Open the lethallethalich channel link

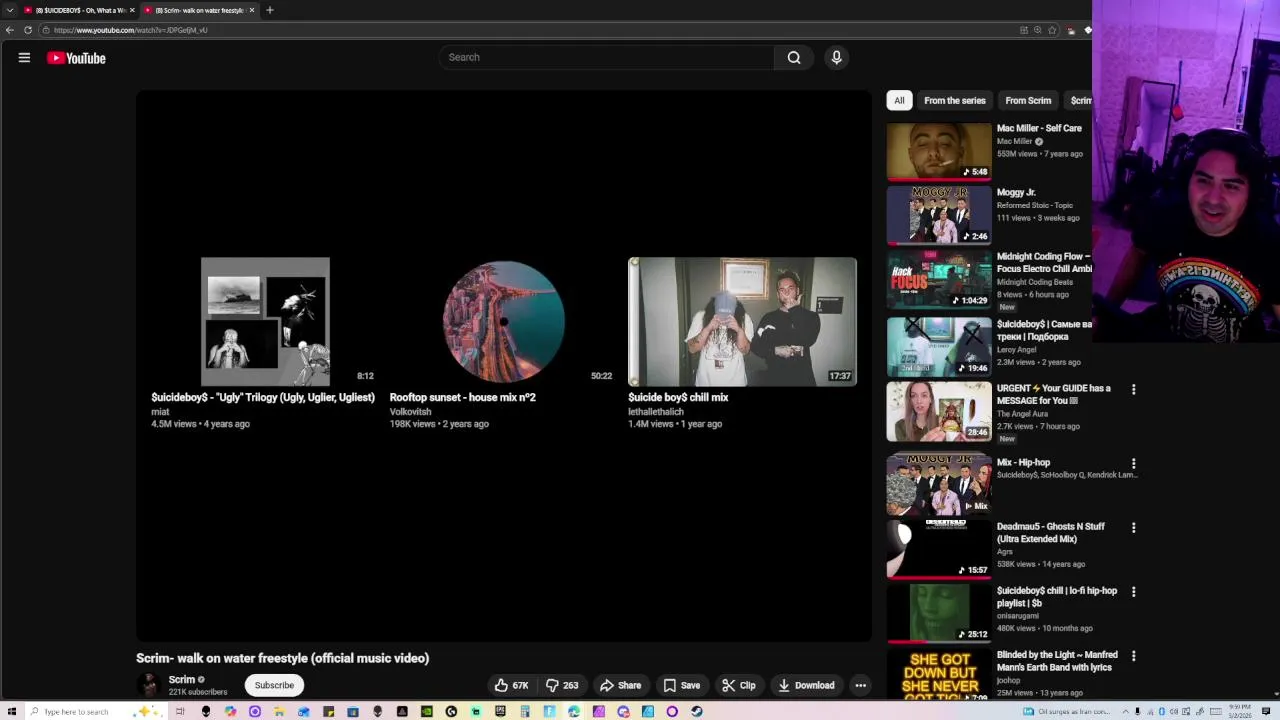pos(656,412)
